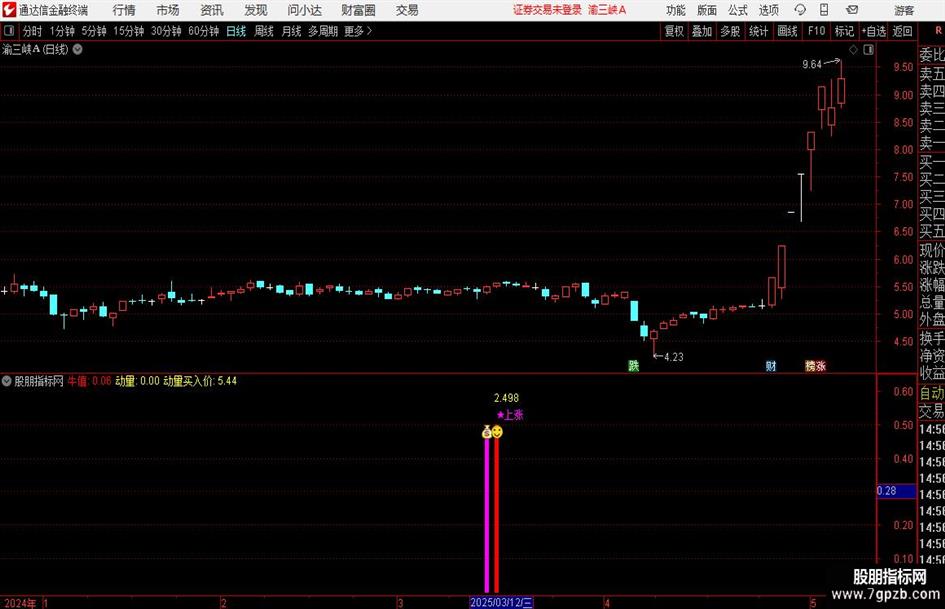Click the 标记 mark button
The width and height of the screenshot is (945, 609).
click(x=844, y=31)
